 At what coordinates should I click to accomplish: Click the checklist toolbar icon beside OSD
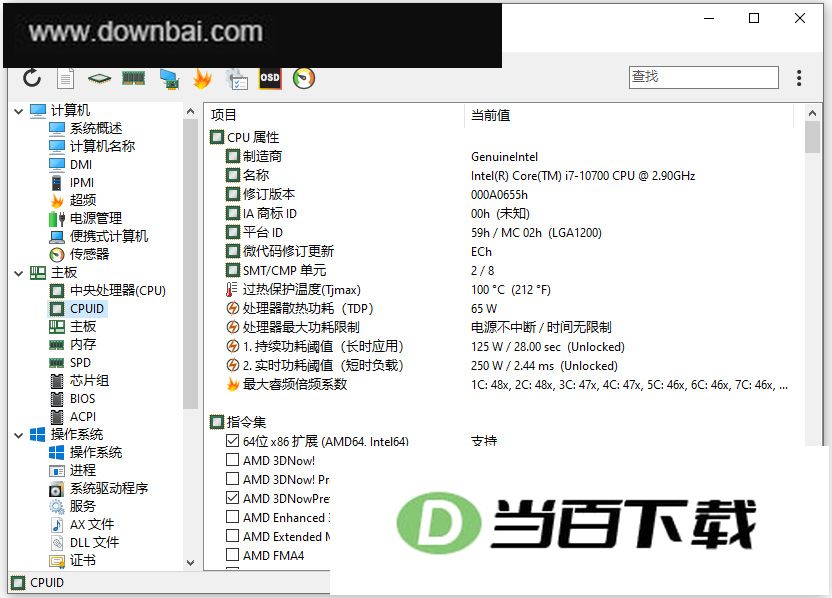(x=237, y=79)
